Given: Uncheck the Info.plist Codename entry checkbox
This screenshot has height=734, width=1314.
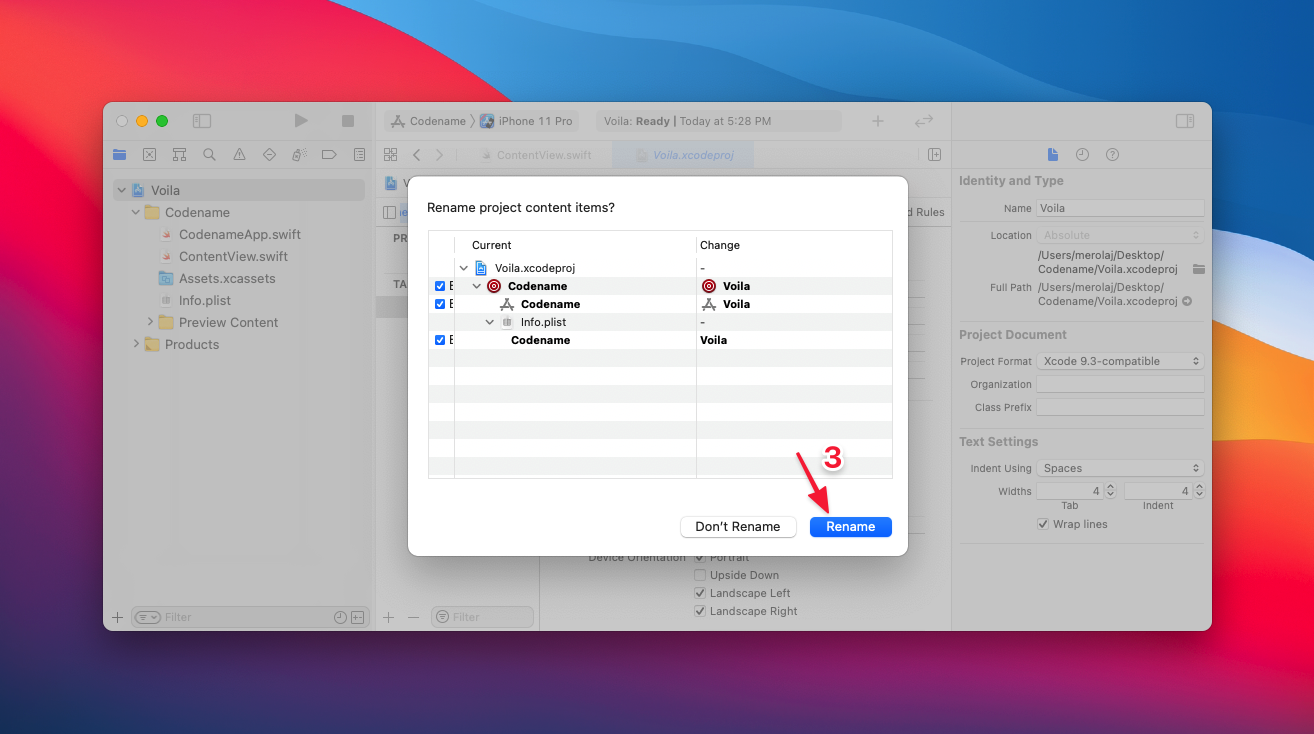Looking at the screenshot, I should (x=440, y=340).
